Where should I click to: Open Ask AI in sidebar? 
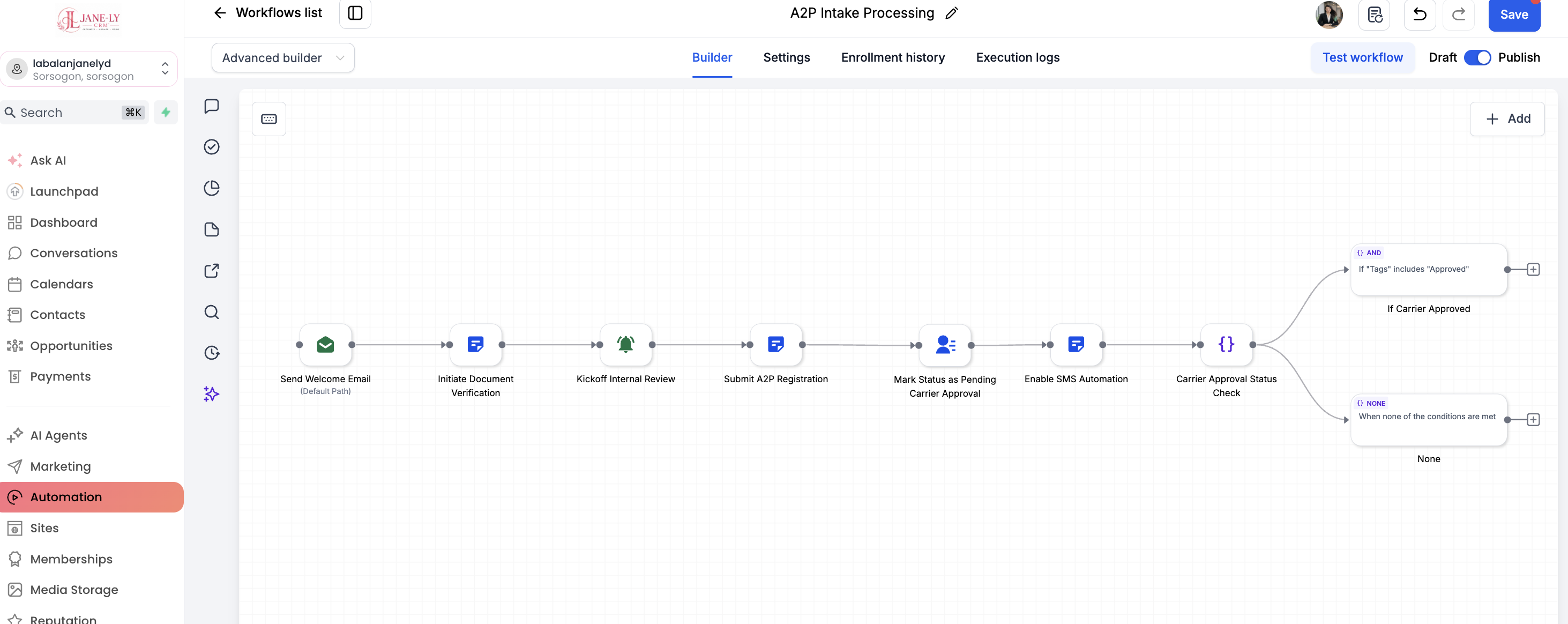(x=48, y=160)
